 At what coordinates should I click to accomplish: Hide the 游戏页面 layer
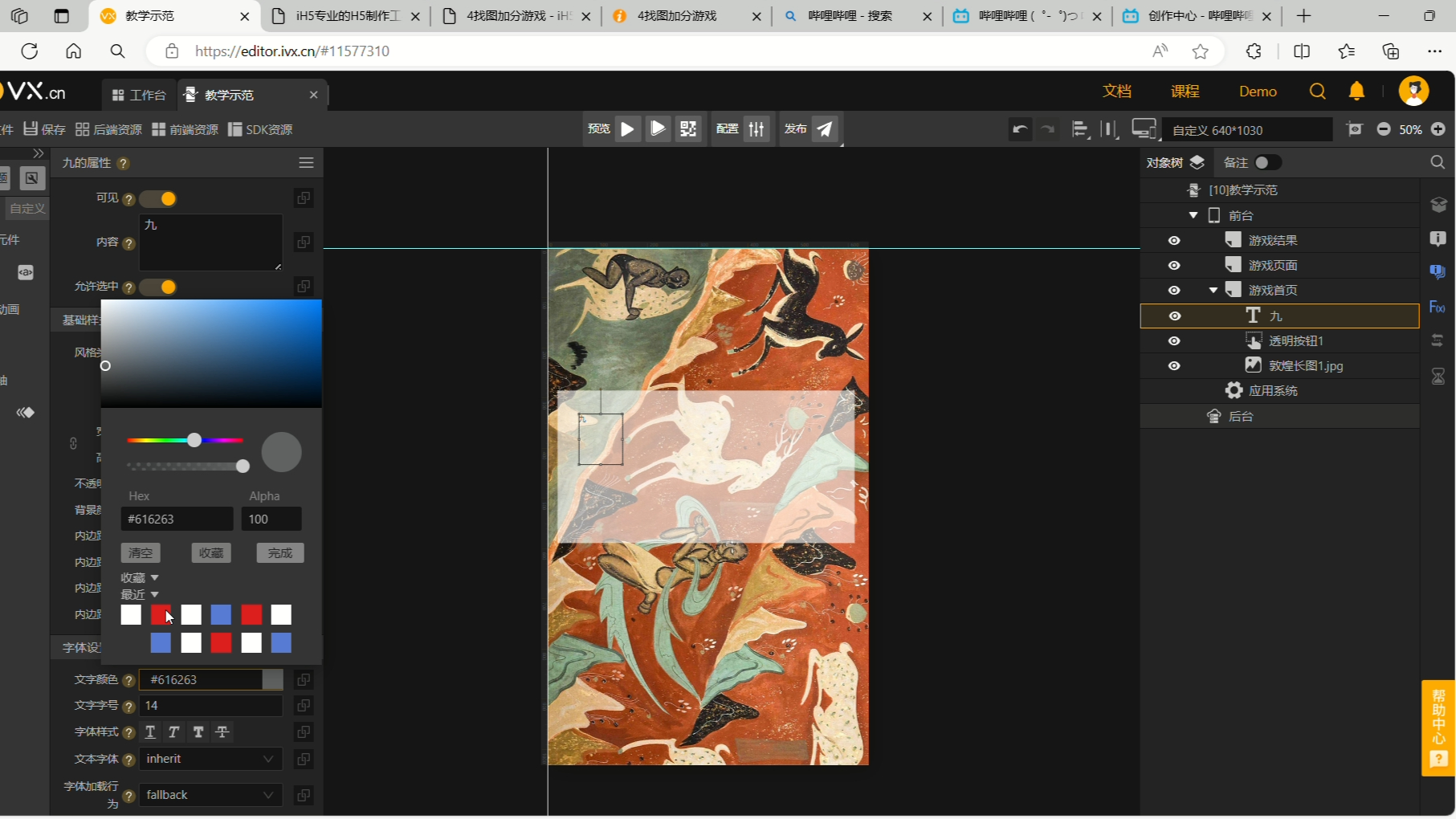(1174, 265)
